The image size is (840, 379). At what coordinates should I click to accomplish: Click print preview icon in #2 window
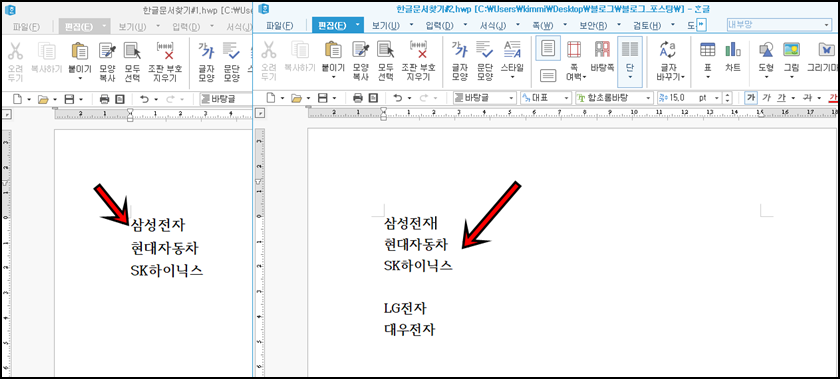(x=373, y=98)
